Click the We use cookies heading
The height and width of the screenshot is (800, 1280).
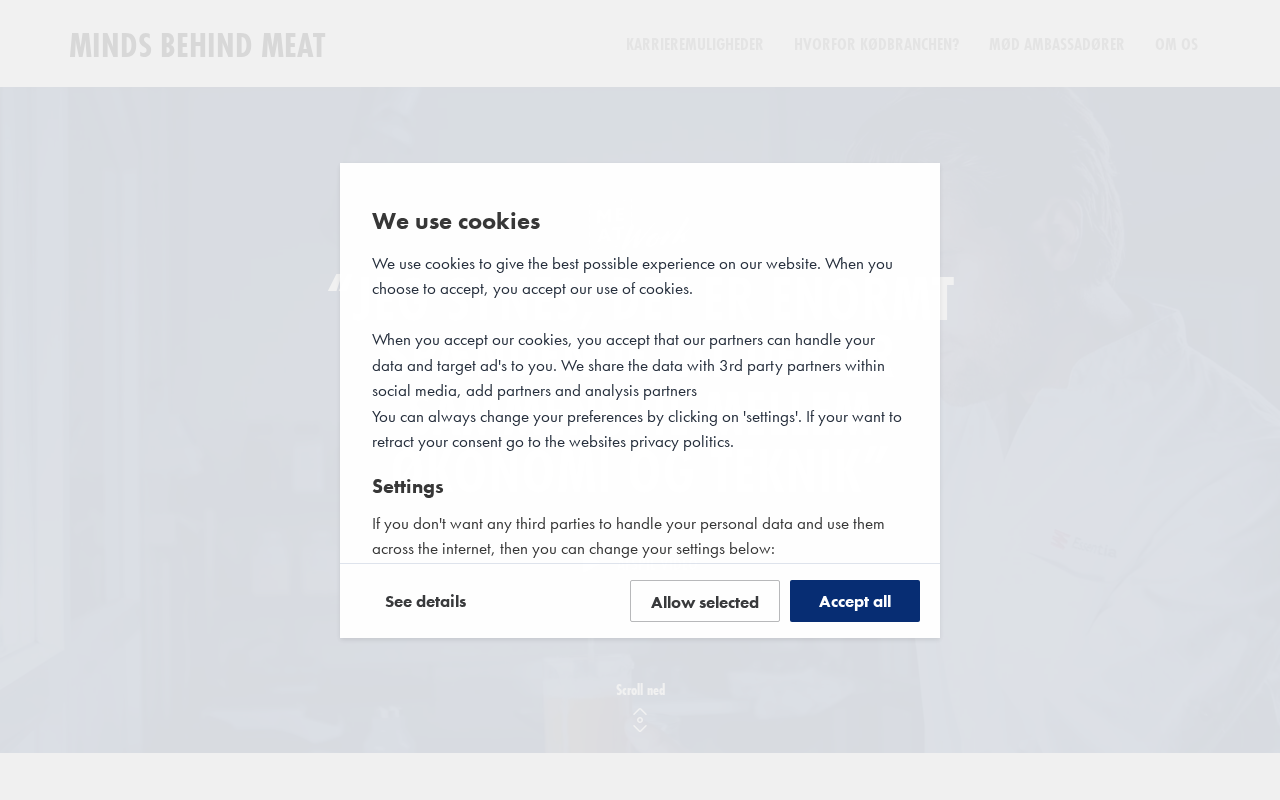tap(456, 221)
